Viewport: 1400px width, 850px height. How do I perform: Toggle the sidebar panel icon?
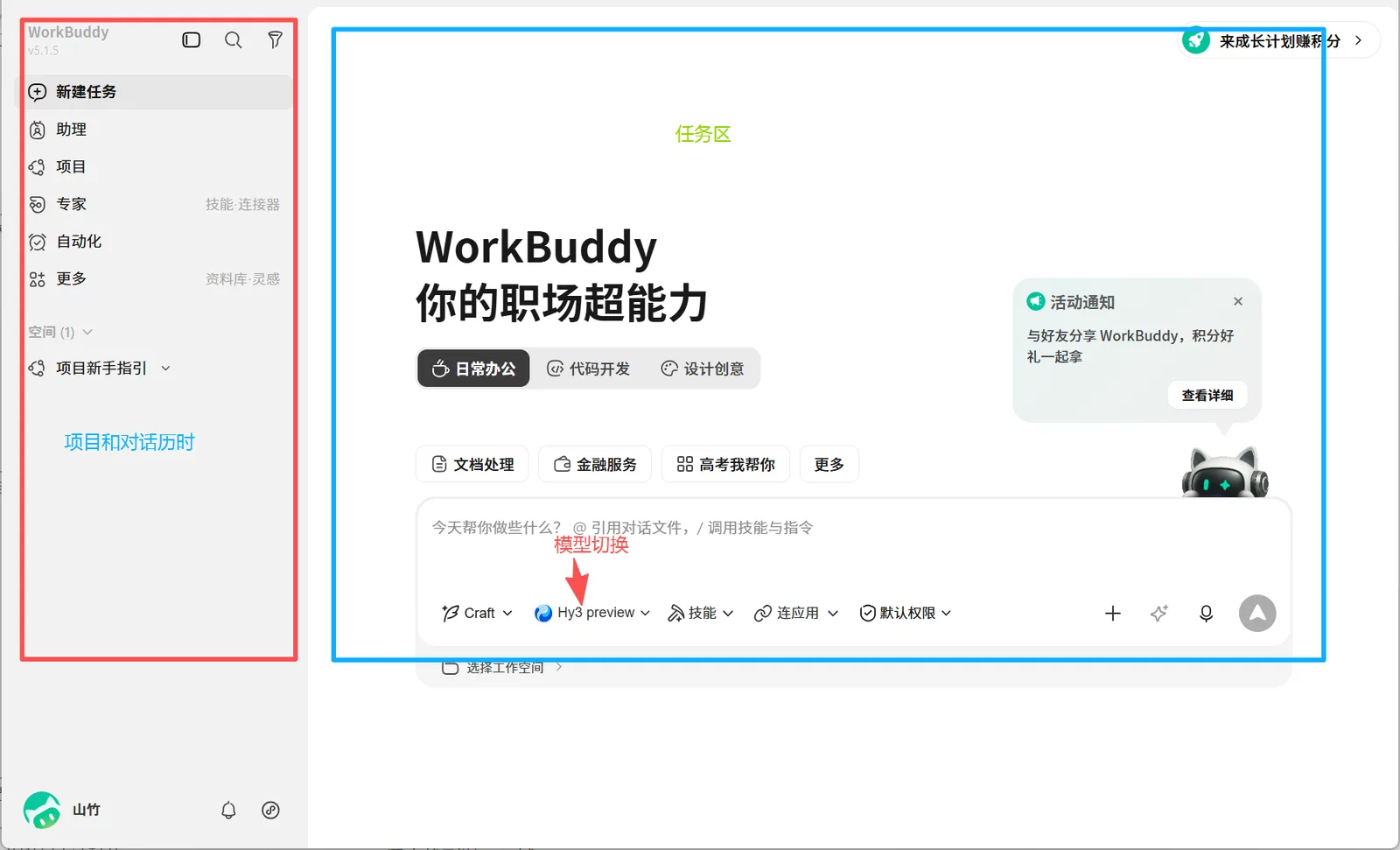[x=191, y=40]
